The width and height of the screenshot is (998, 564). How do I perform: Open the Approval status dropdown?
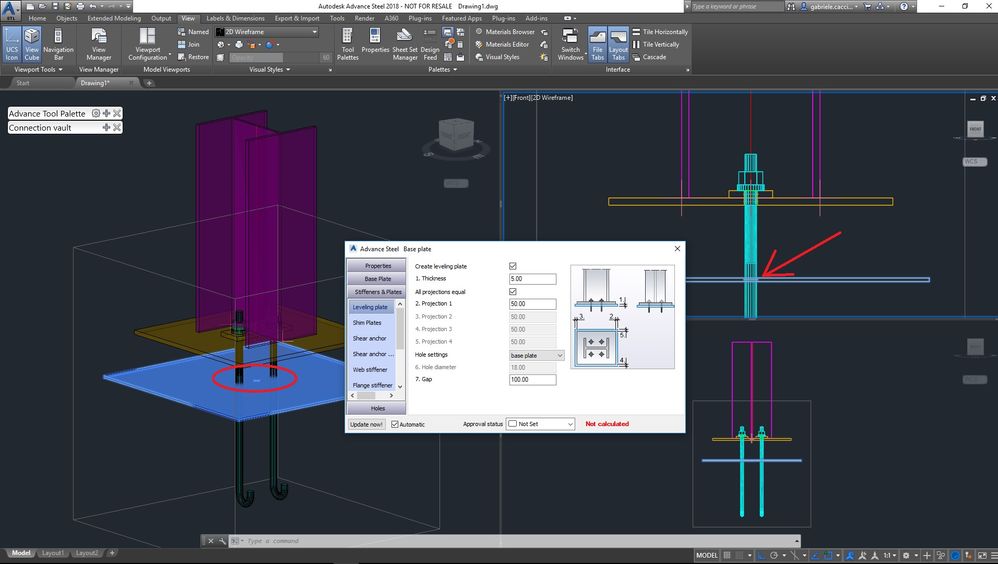coord(540,424)
